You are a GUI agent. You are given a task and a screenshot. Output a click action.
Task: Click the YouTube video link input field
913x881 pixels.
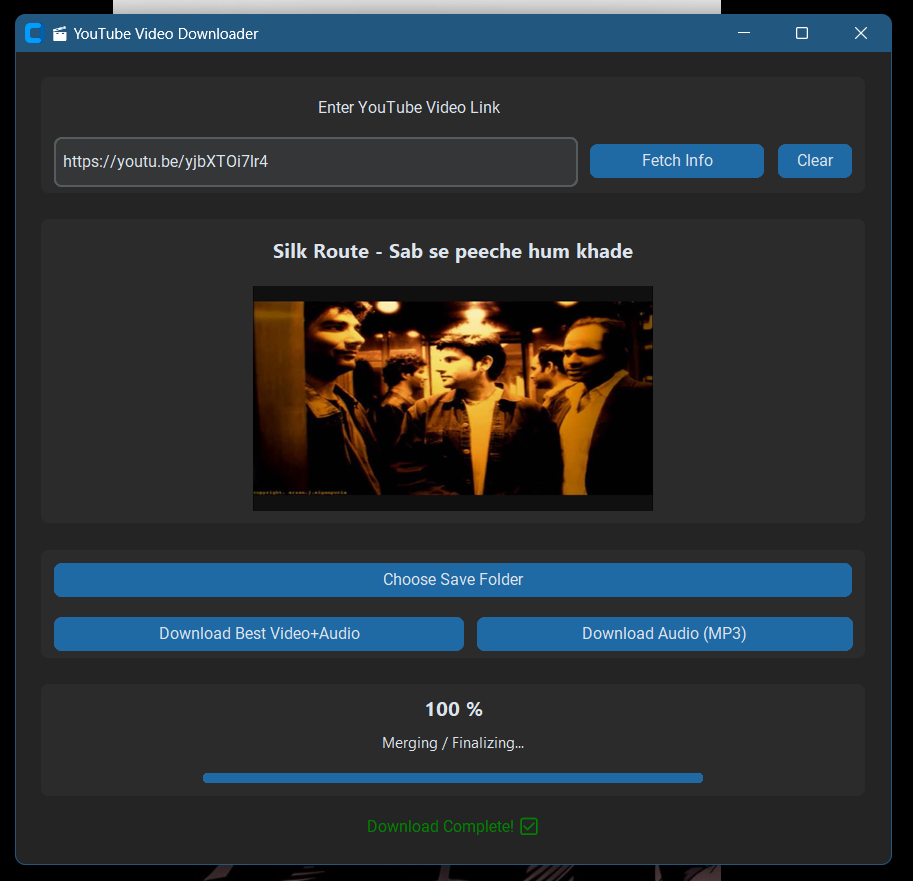click(x=316, y=162)
